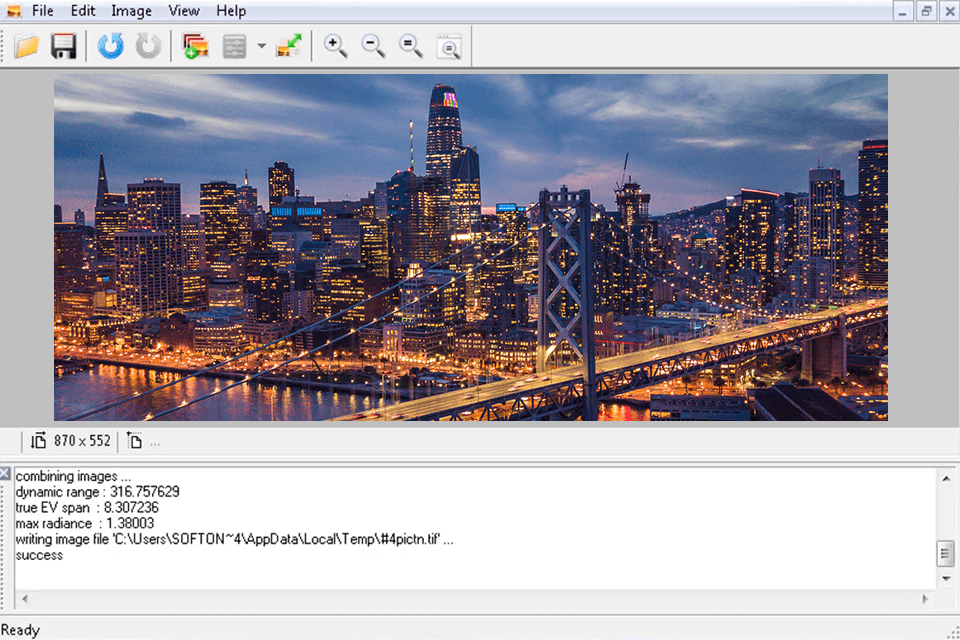Screen dimensions: 960x640
Task: Create new HDR image from photos icon
Action: pyautogui.click(x=196, y=47)
